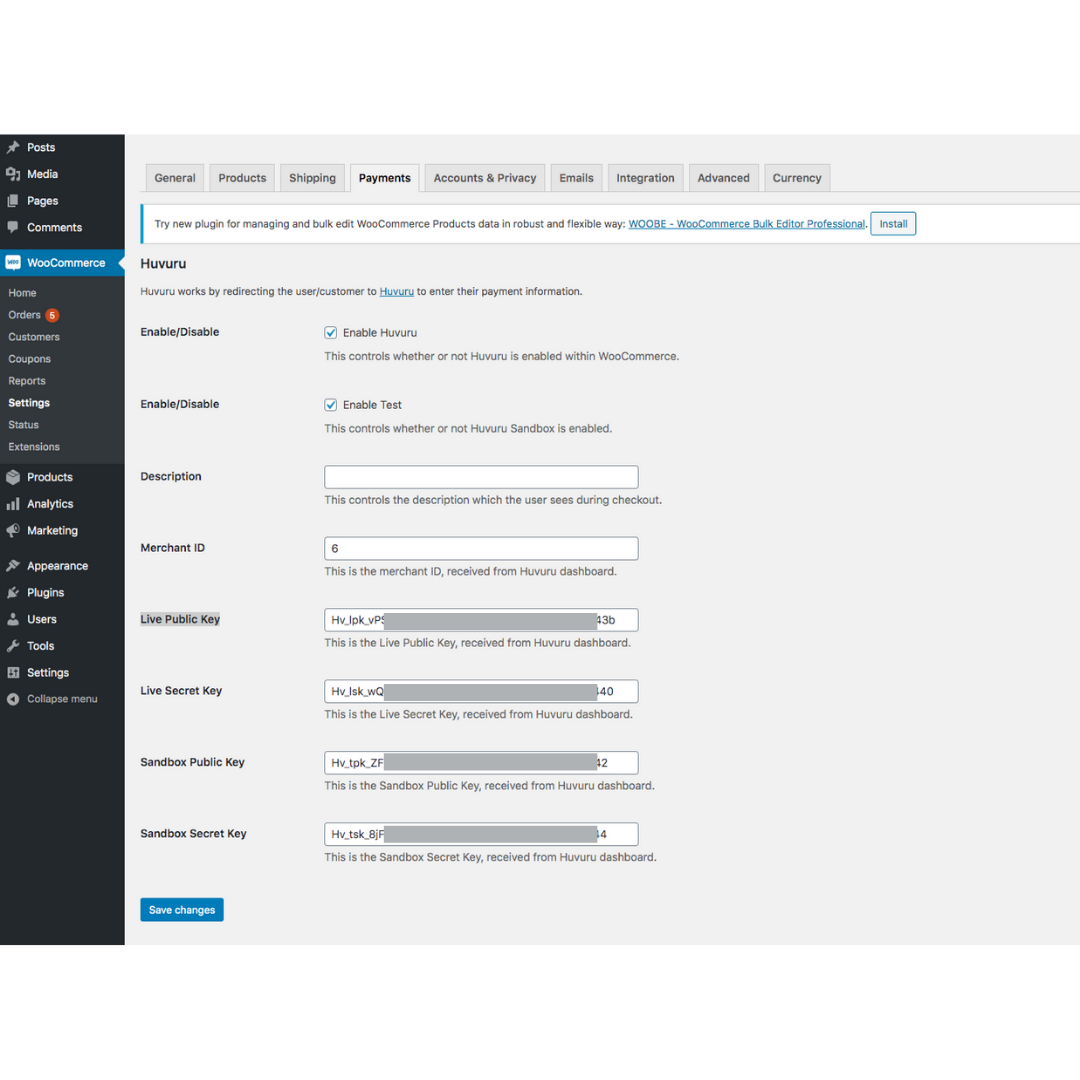
Task: Click the Posts pushpin icon
Action: pyautogui.click(x=13, y=147)
